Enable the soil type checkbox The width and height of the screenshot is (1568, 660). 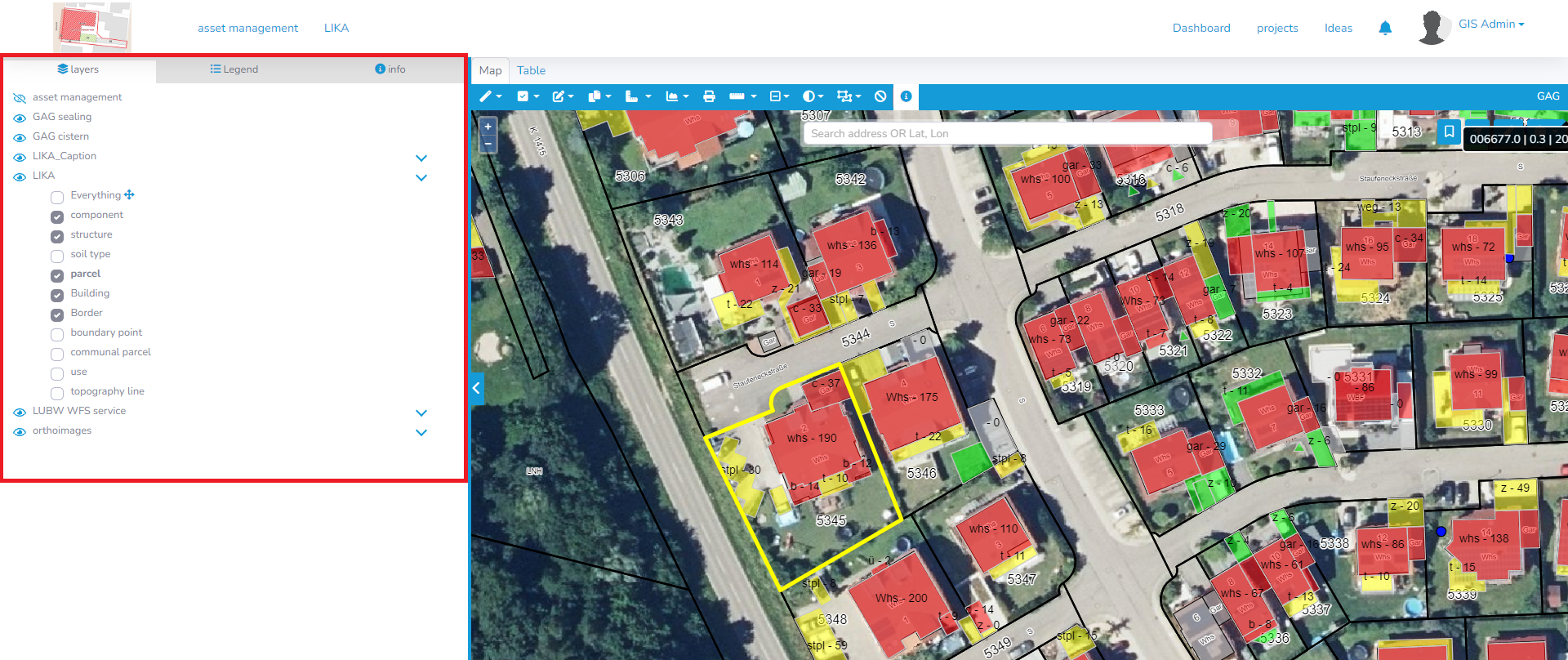[x=57, y=256]
